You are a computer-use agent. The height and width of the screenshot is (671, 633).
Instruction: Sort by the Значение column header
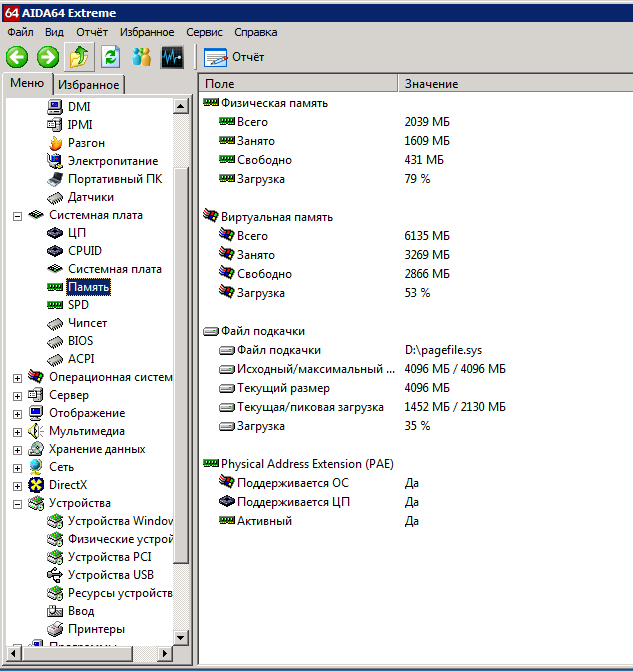[515, 83]
